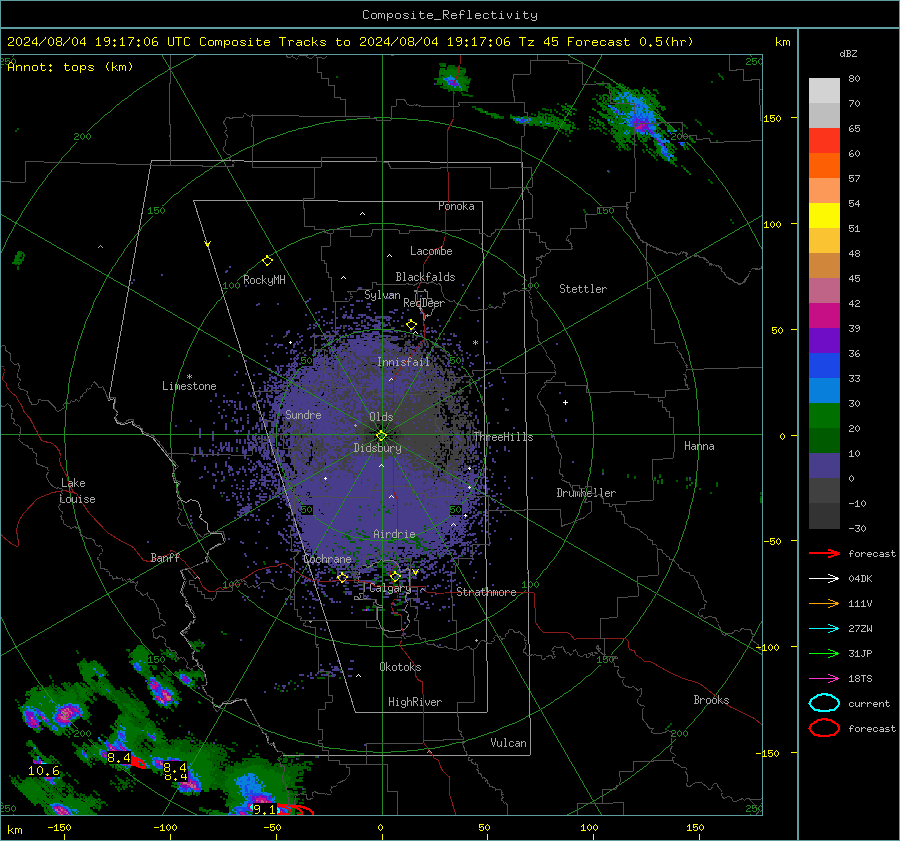Select the magenta 18TS arrow legend icon

[824, 679]
